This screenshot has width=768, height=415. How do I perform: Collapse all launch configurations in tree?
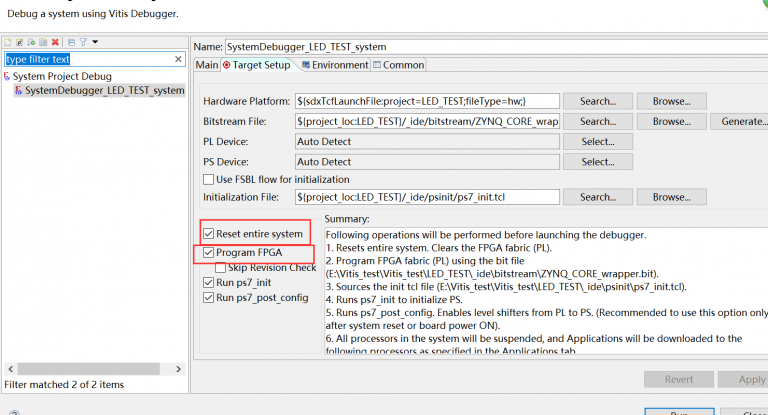tap(71, 43)
